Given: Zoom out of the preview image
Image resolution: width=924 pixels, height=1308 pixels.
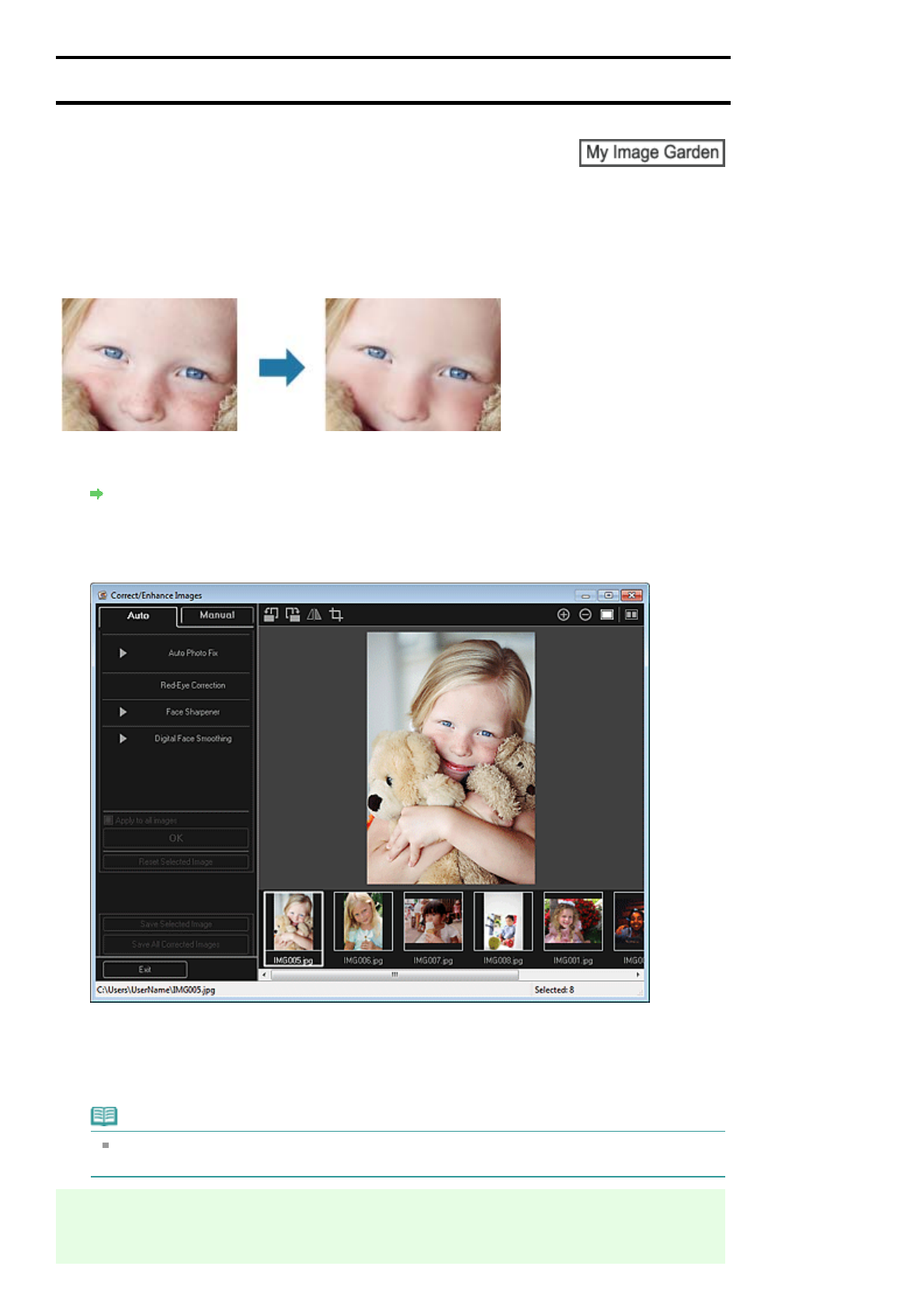Looking at the screenshot, I should click(x=585, y=614).
